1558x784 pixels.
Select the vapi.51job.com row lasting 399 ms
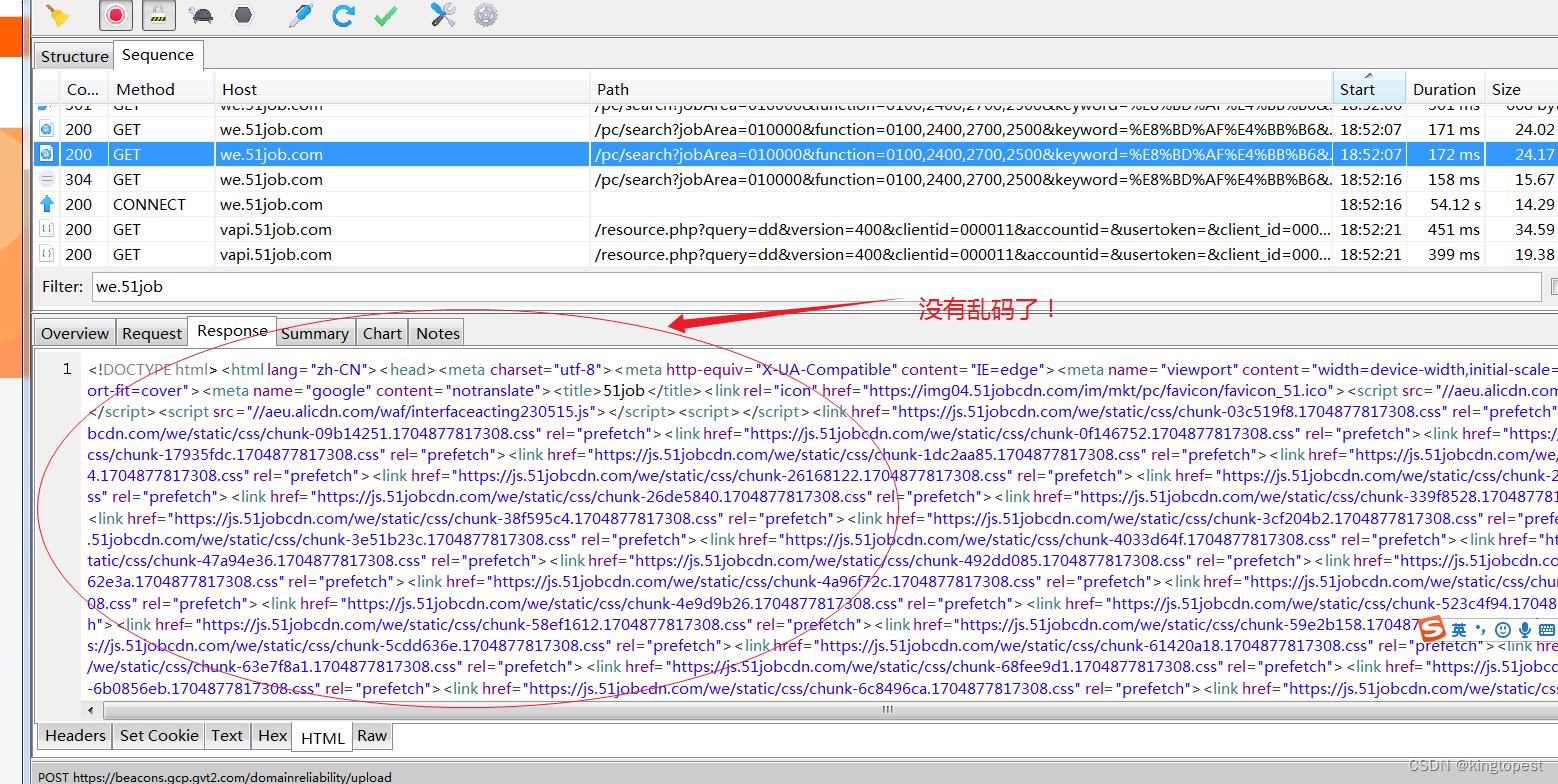[796, 255]
